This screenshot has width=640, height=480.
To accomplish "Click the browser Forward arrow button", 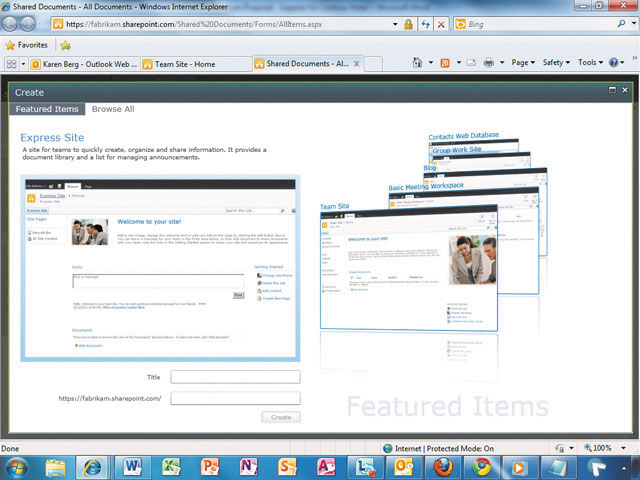I will pyautogui.click(x=28, y=24).
